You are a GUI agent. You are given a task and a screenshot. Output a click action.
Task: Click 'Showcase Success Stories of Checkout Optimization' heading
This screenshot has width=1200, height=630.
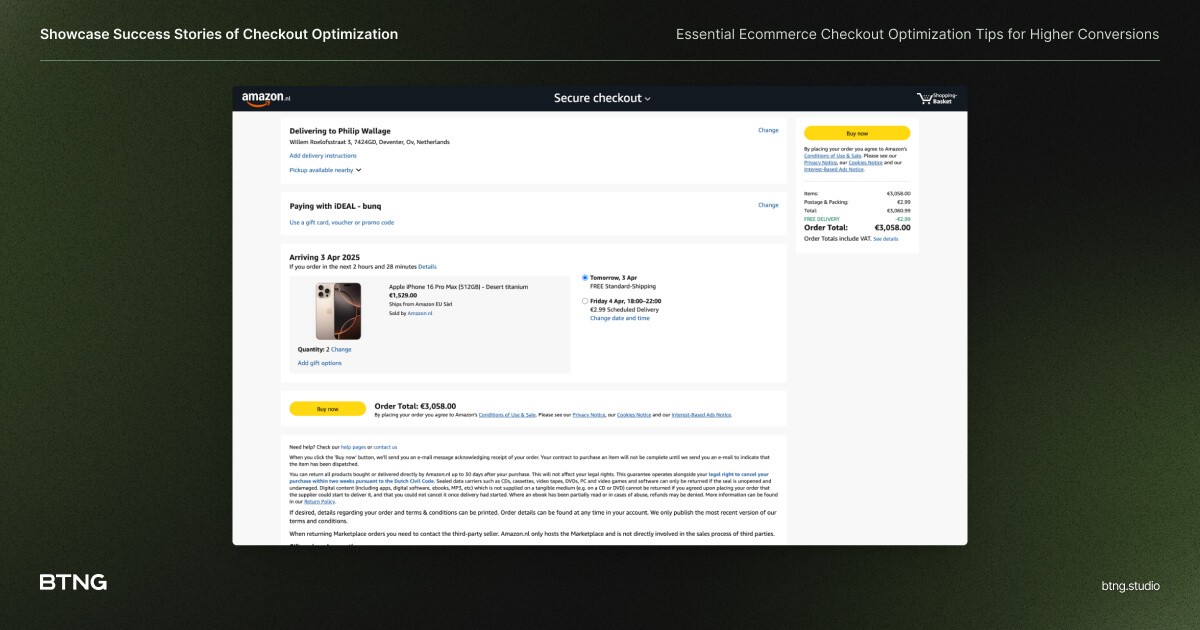point(219,34)
